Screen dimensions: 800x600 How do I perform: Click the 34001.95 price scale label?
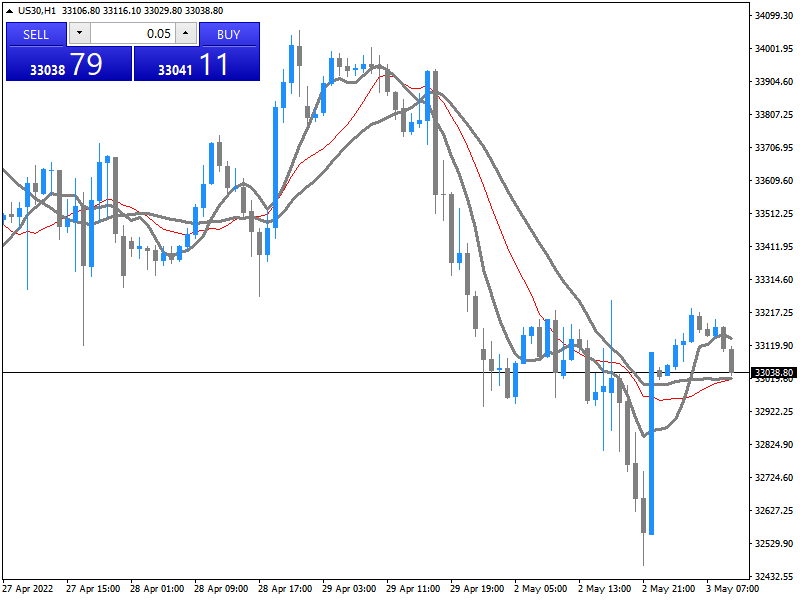click(774, 49)
